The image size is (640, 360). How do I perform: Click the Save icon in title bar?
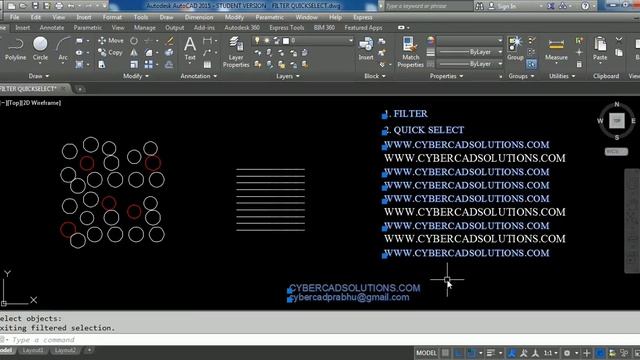click(x=35, y=6)
